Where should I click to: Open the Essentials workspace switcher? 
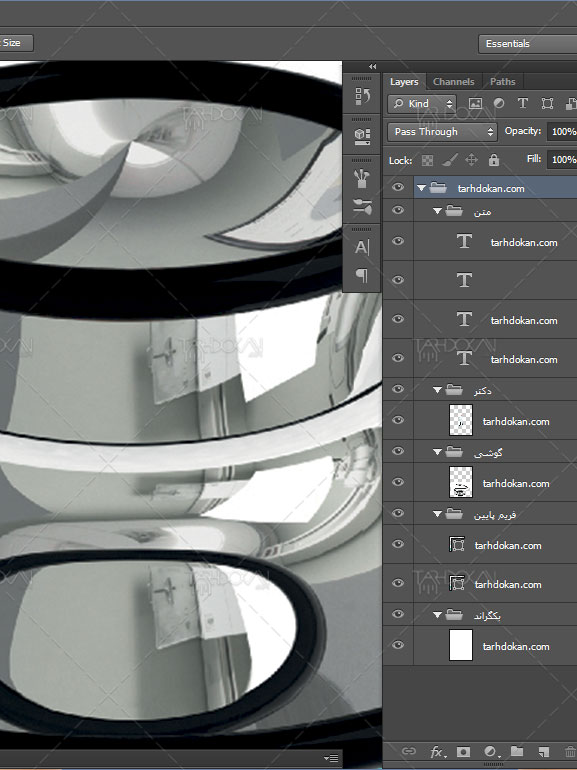pos(528,44)
